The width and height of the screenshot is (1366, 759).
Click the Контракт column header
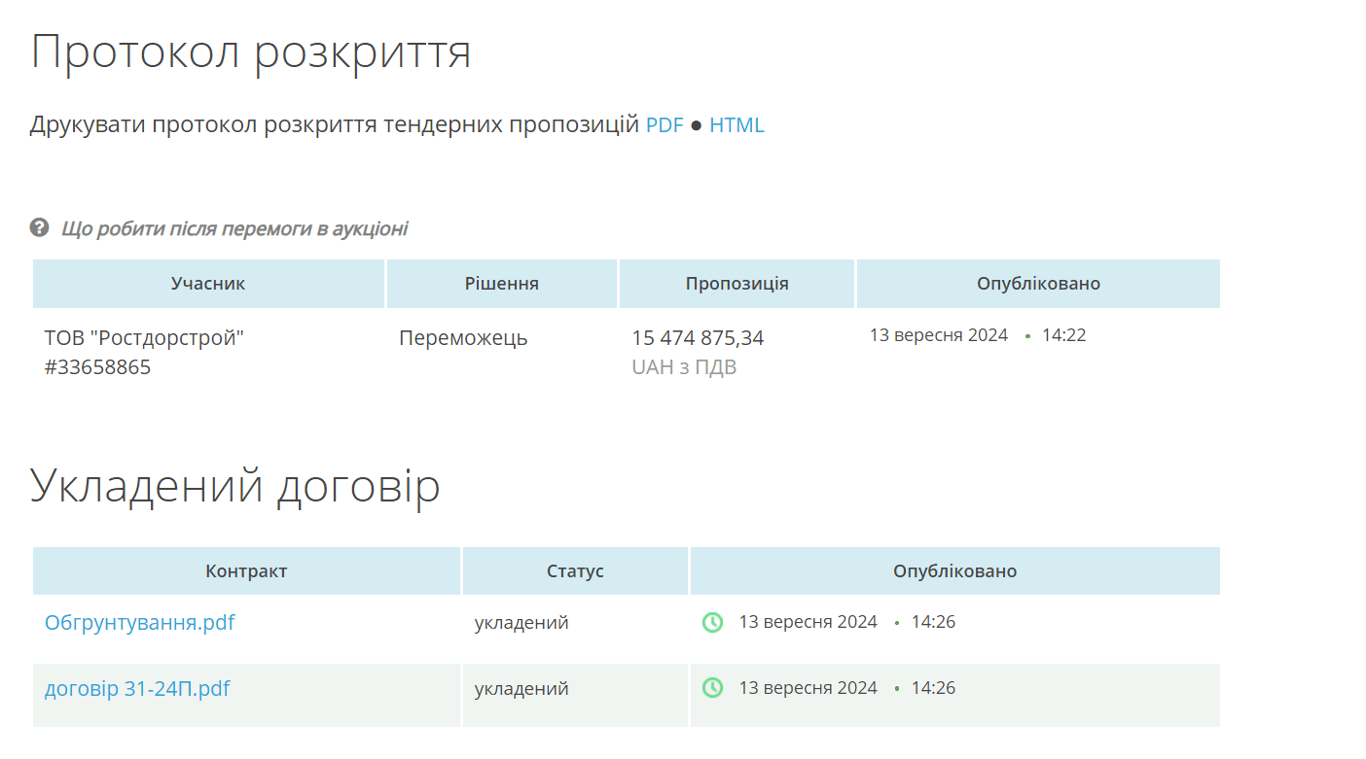(x=246, y=571)
